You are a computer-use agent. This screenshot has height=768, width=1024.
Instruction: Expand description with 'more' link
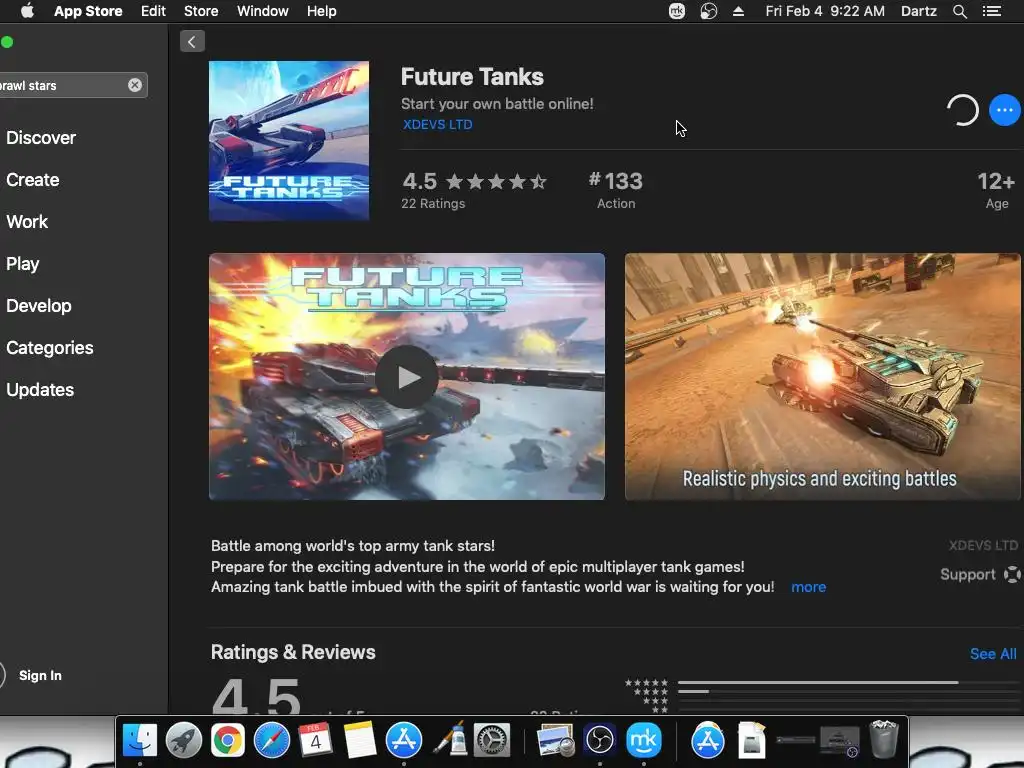tap(808, 587)
